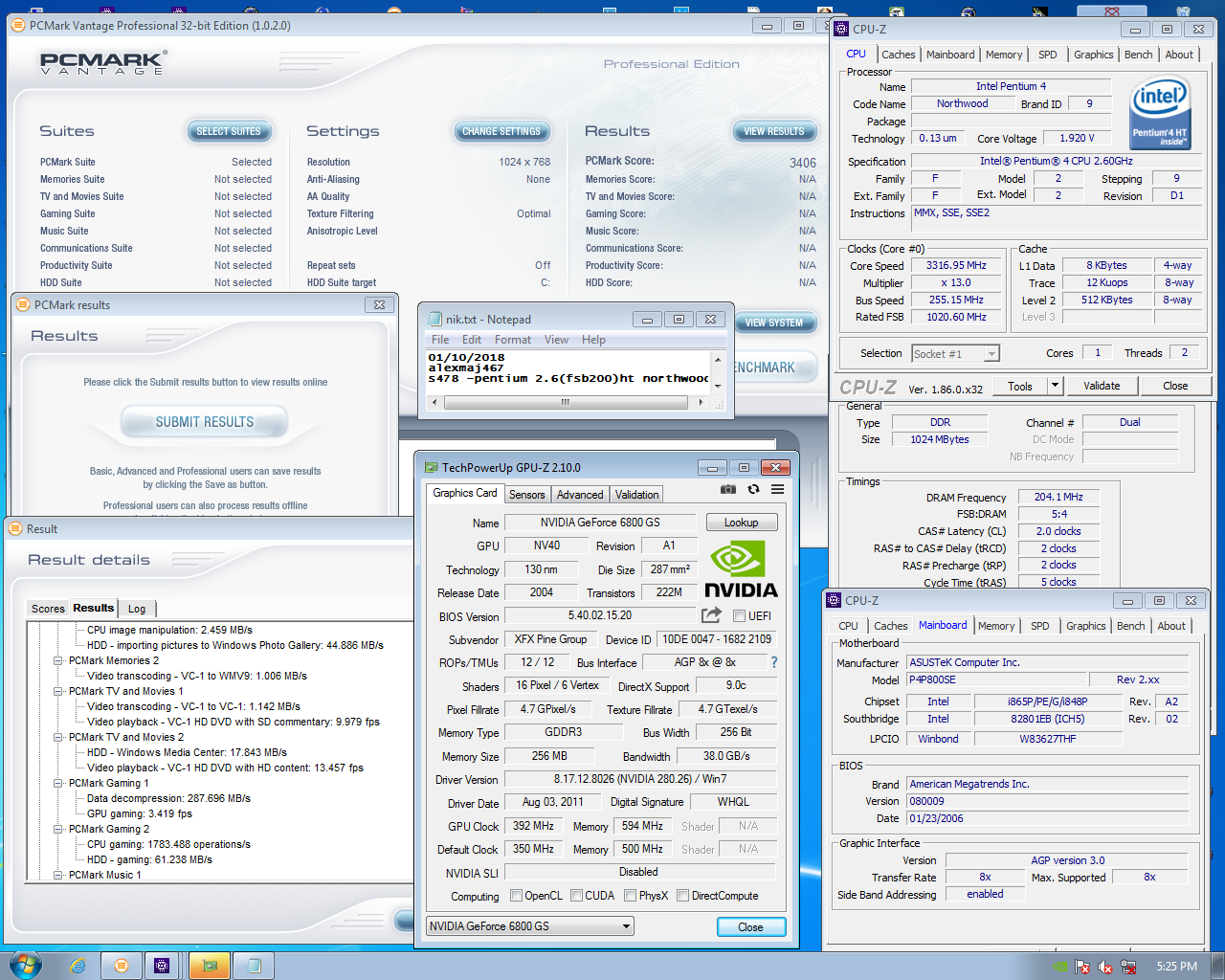Click the Close button in GPU-Z
The image size is (1225, 980).
pyautogui.click(x=751, y=926)
